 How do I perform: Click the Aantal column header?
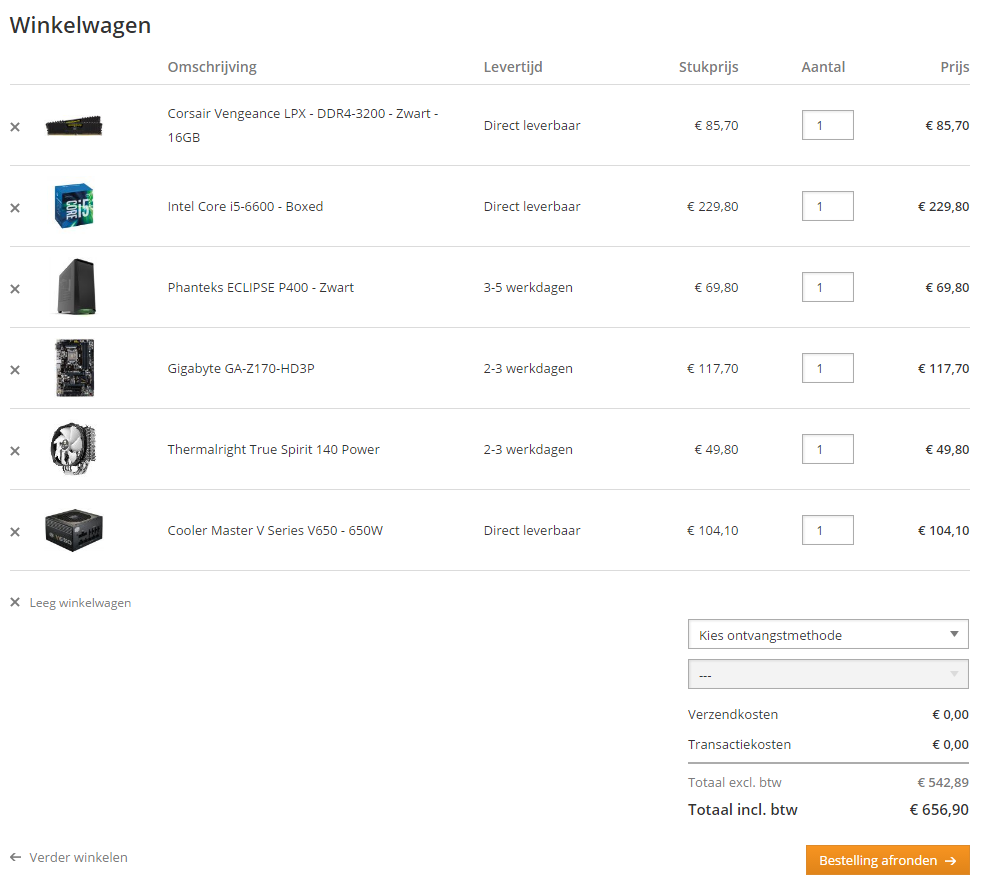[823, 67]
